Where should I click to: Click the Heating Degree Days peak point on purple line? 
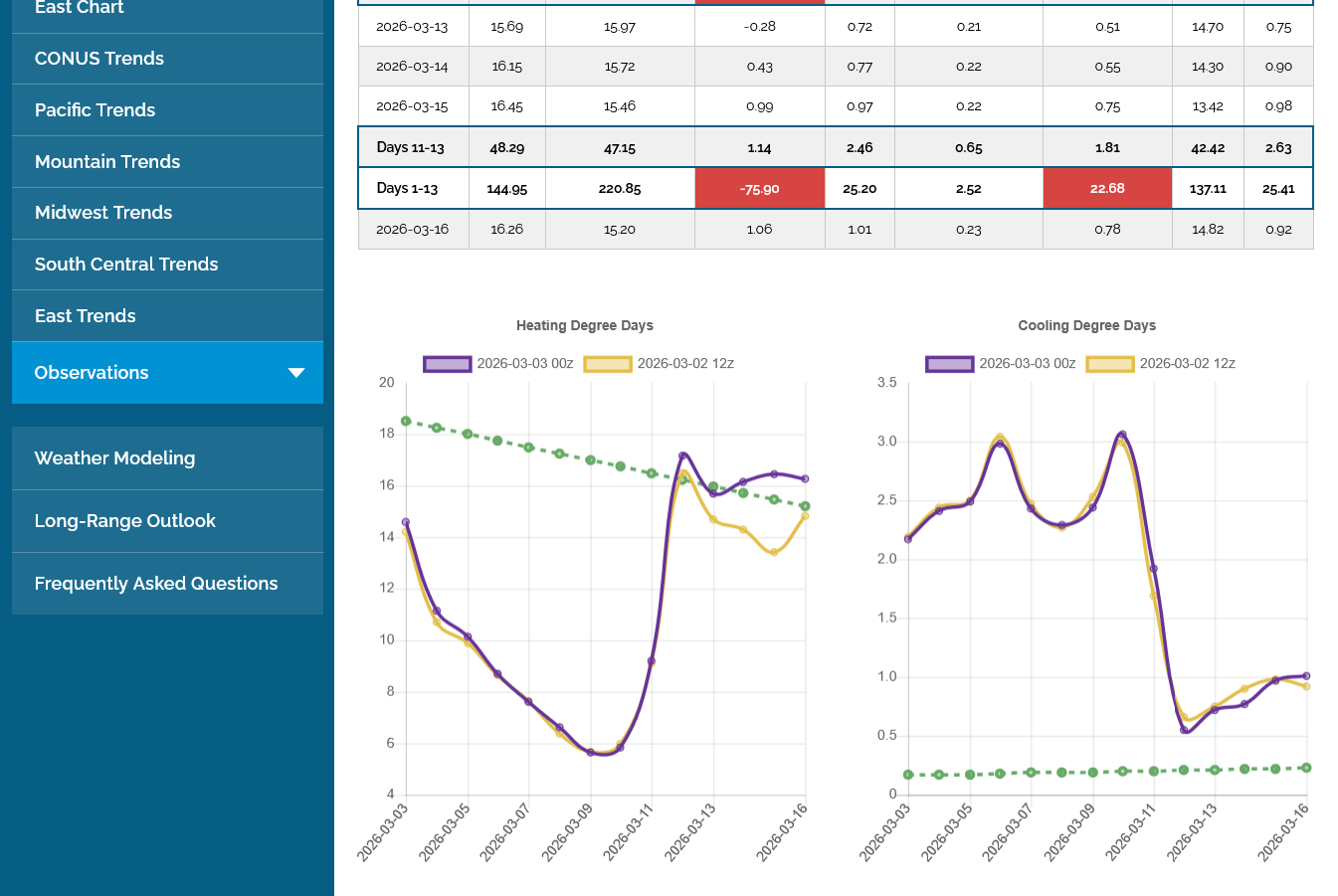click(x=682, y=455)
